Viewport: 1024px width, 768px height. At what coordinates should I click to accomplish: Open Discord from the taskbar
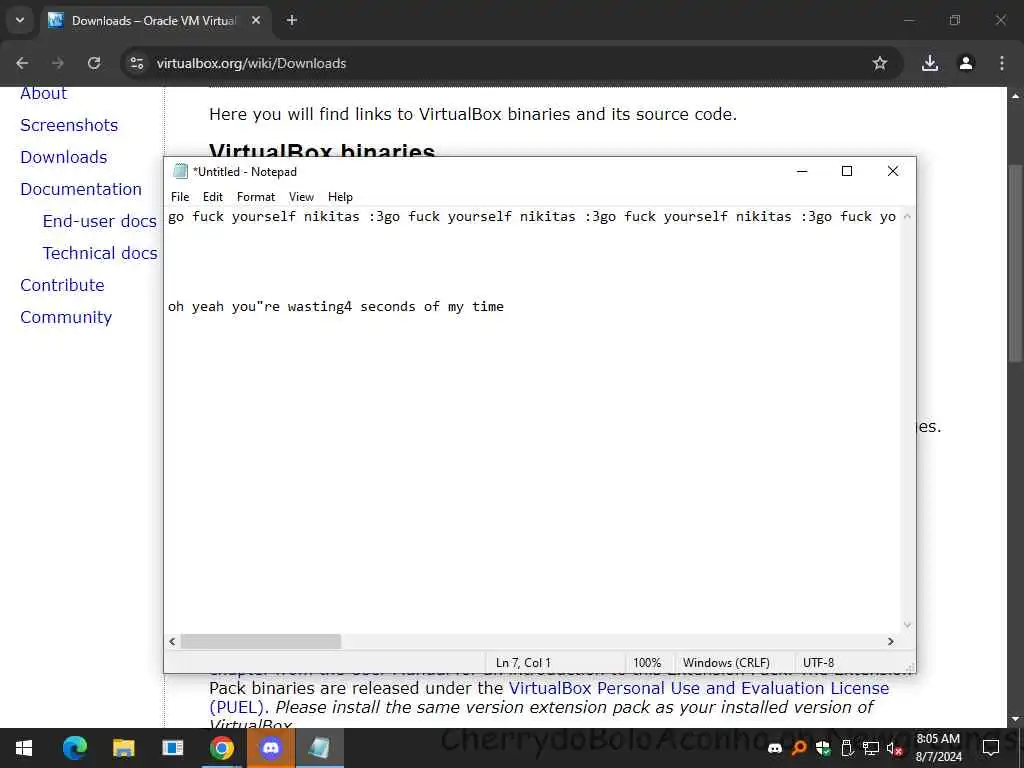point(270,748)
